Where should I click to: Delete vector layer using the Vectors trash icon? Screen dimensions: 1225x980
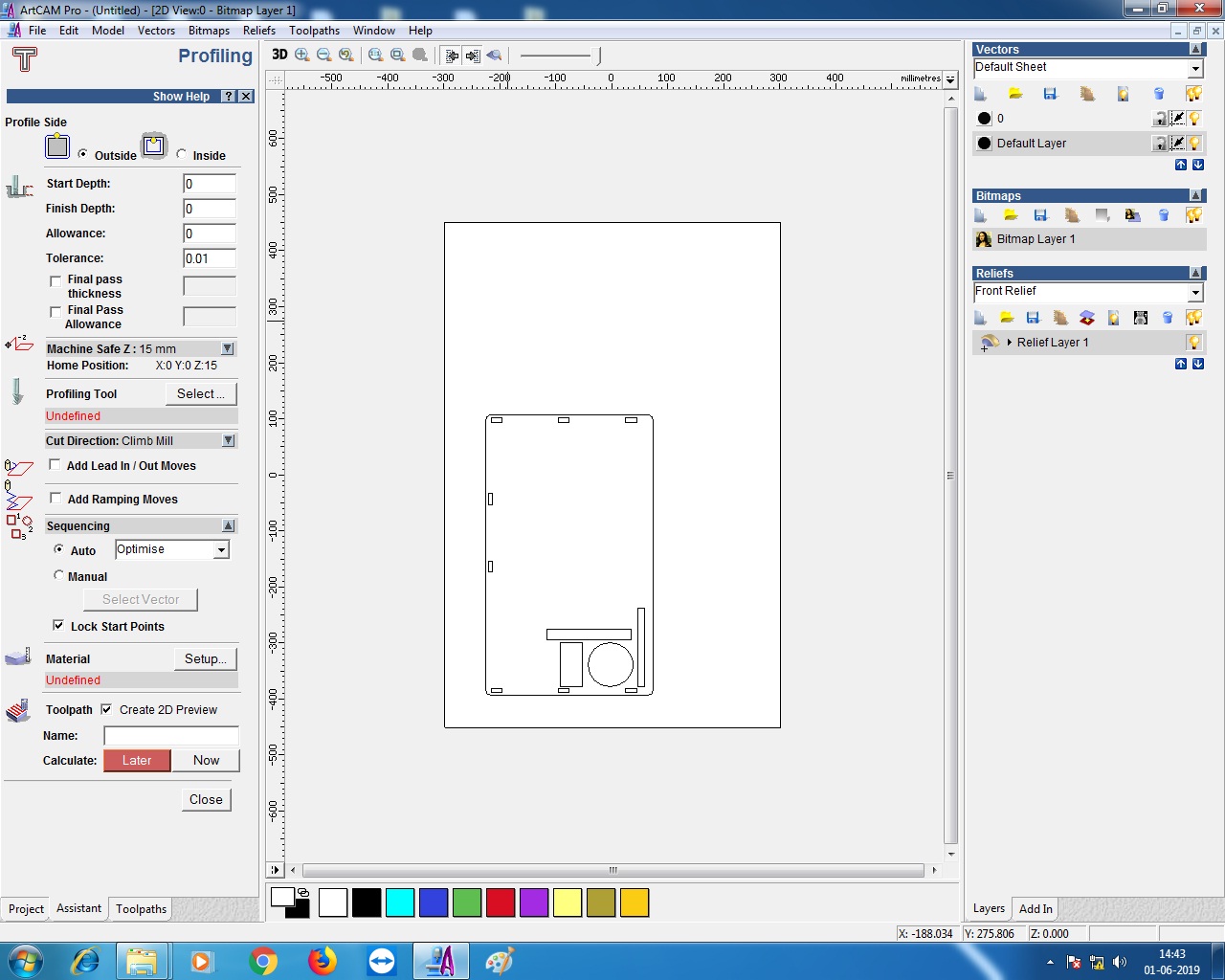(x=1159, y=94)
